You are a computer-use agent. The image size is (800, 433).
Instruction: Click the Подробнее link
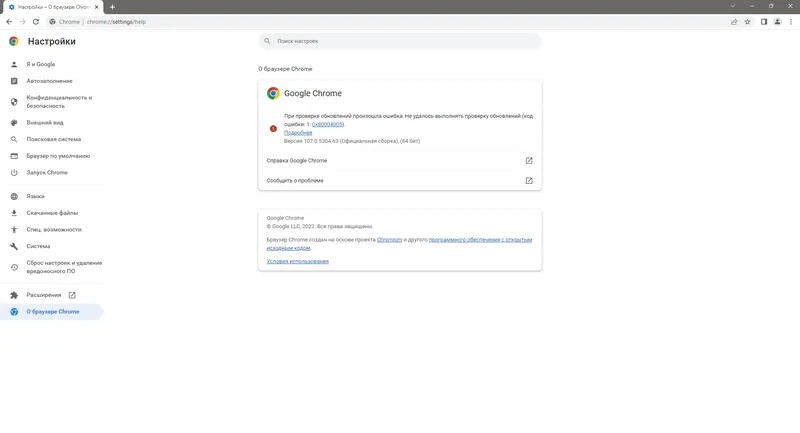[x=298, y=133]
